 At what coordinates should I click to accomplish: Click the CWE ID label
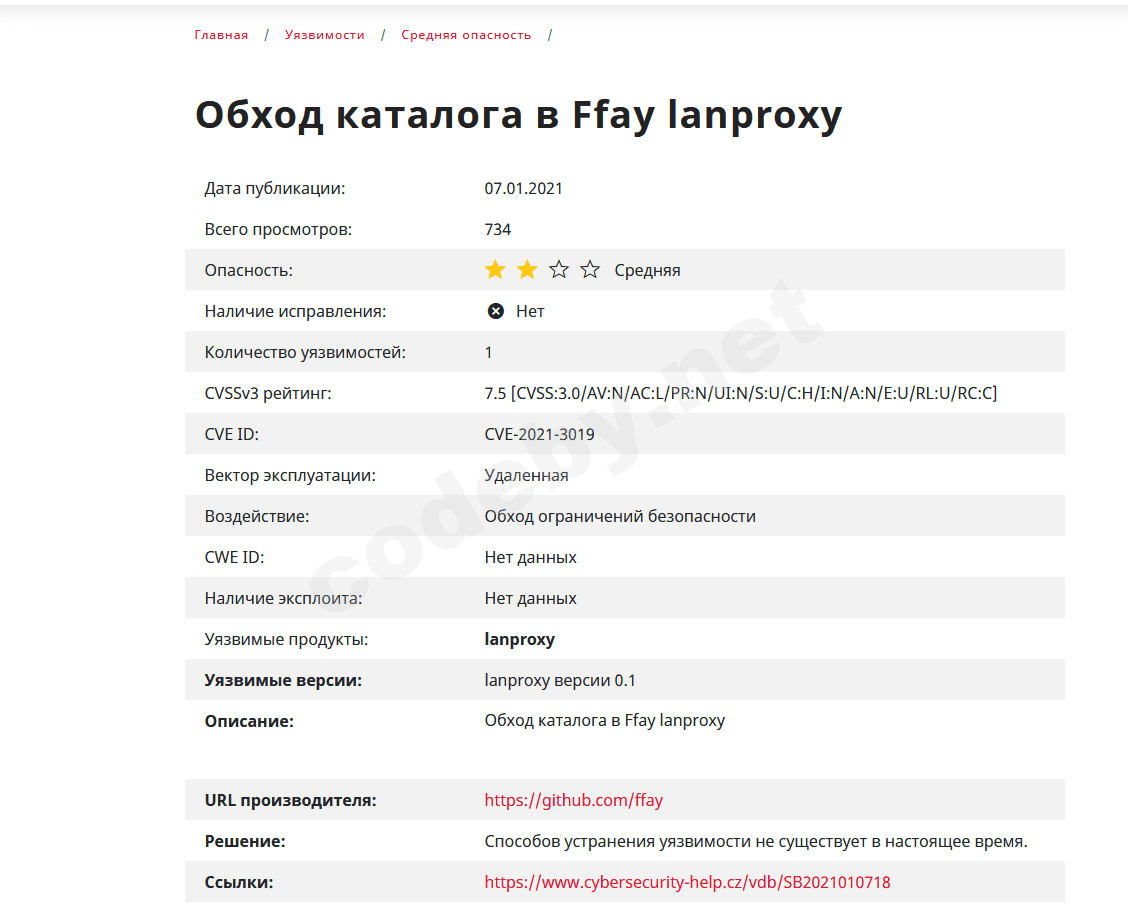pyautogui.click(x=234, y=558)
